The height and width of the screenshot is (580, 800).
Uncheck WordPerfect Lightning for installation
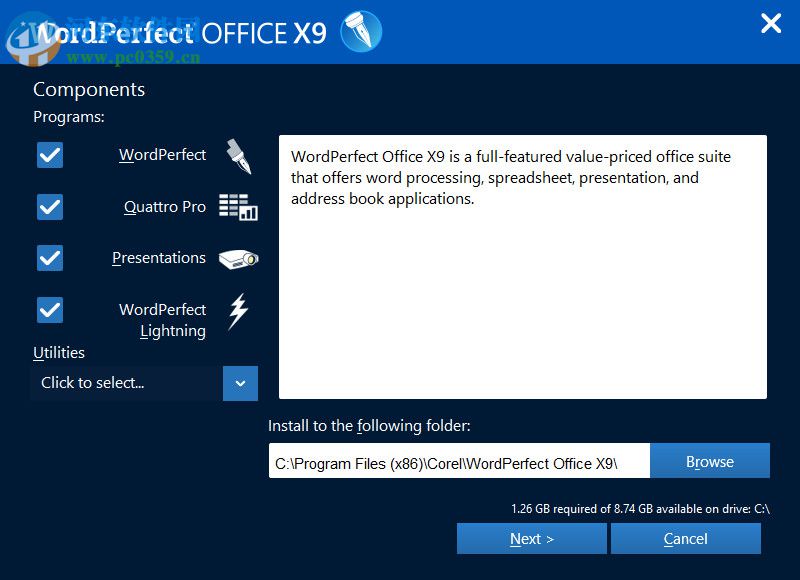point(49,310)
